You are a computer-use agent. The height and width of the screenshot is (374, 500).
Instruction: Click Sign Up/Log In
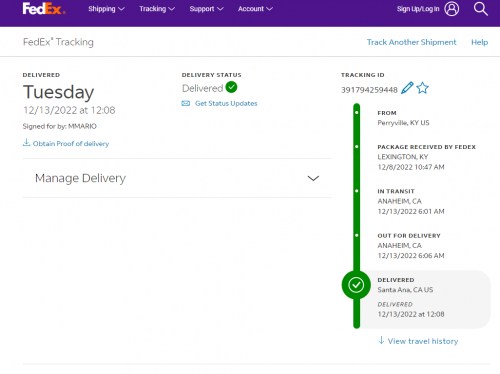418,9
